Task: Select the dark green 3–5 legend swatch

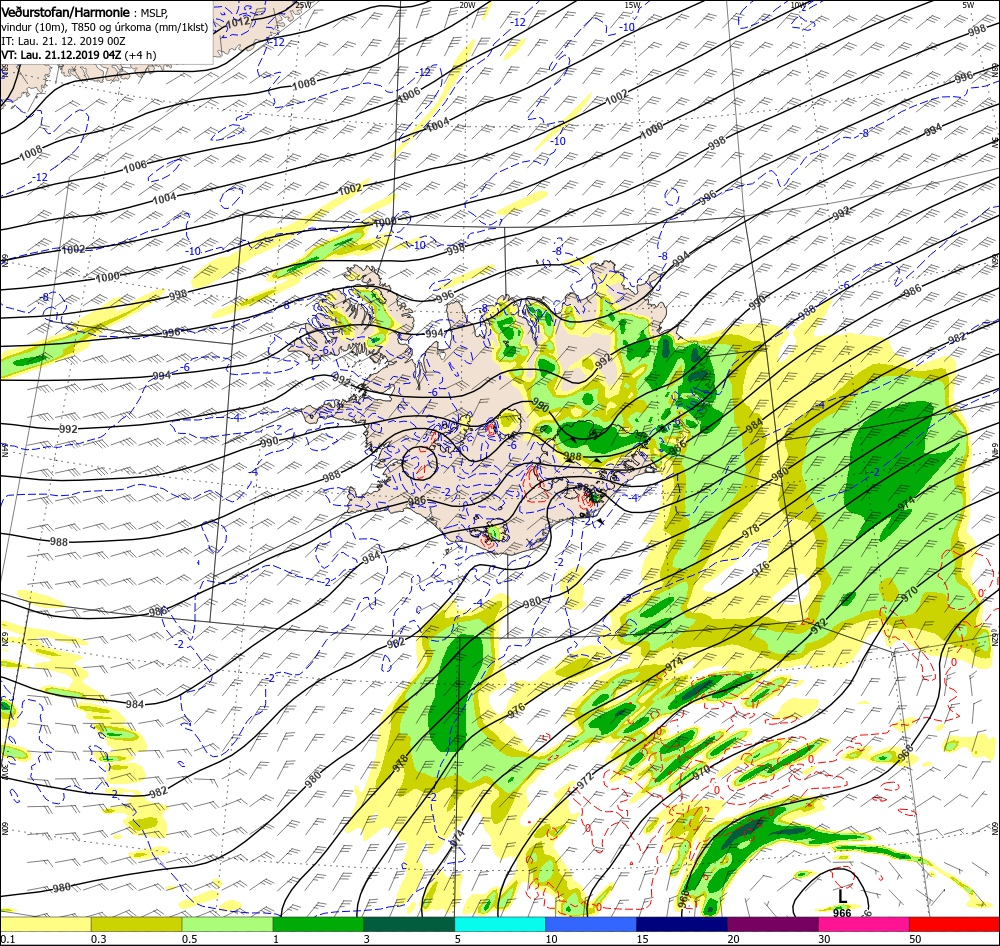Action: [409, 923]
